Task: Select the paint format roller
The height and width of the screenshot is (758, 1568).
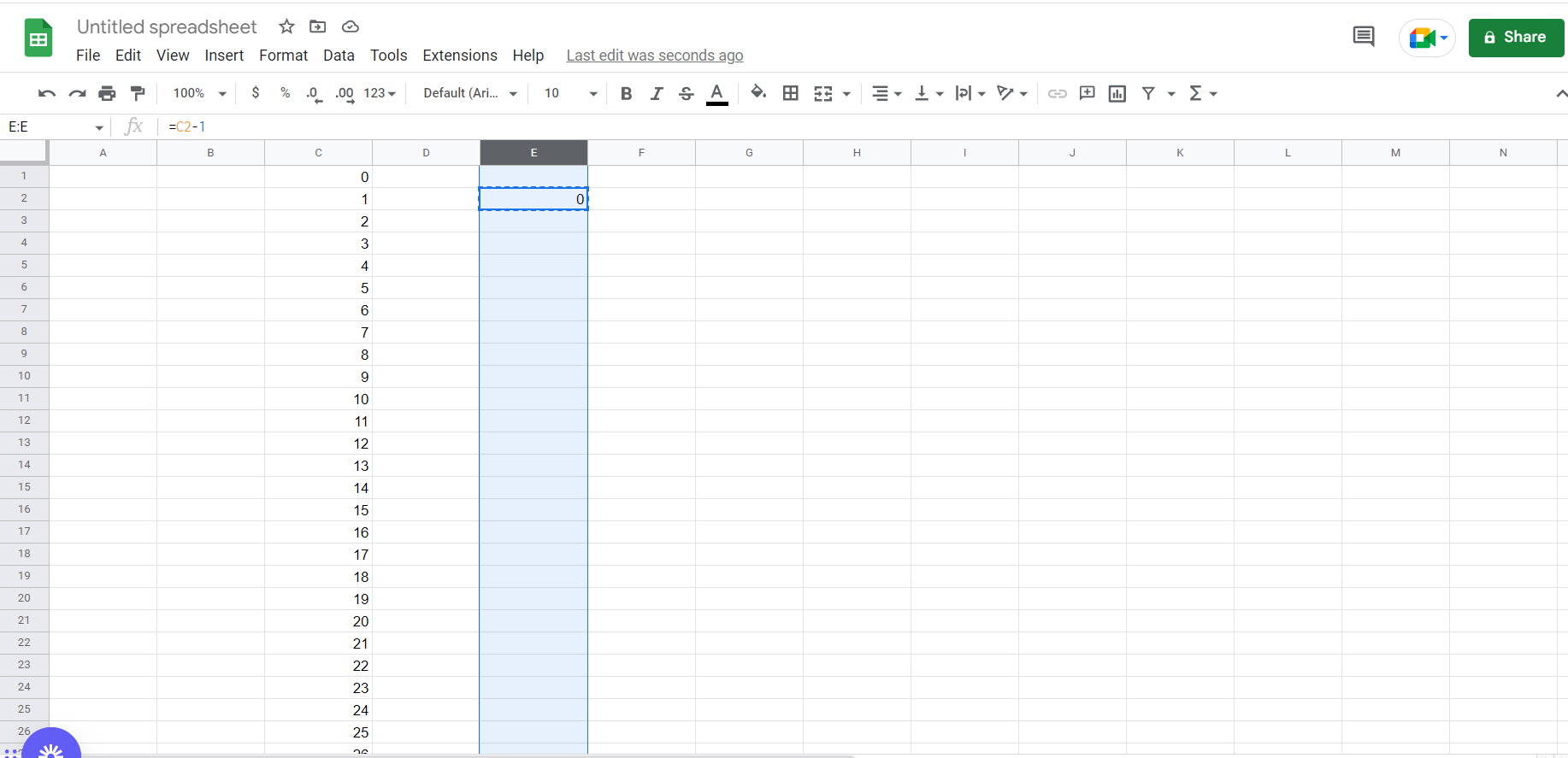Action: (138, 93)
